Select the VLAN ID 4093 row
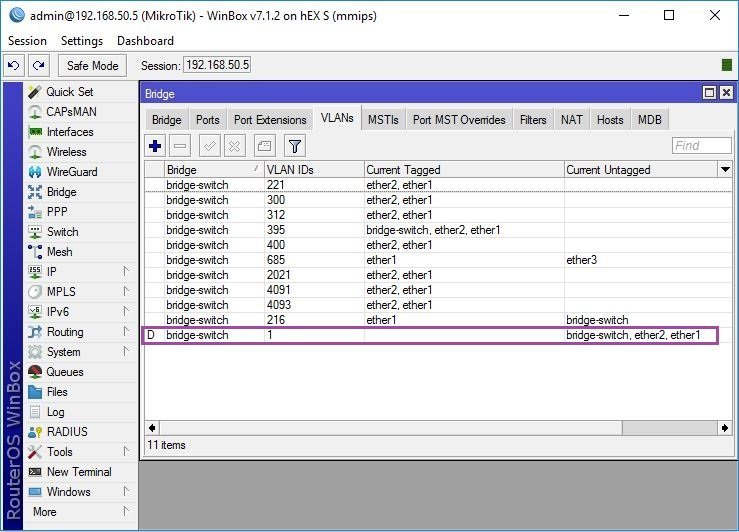Viewport: 739px width, 532px height. pos(438,305)
